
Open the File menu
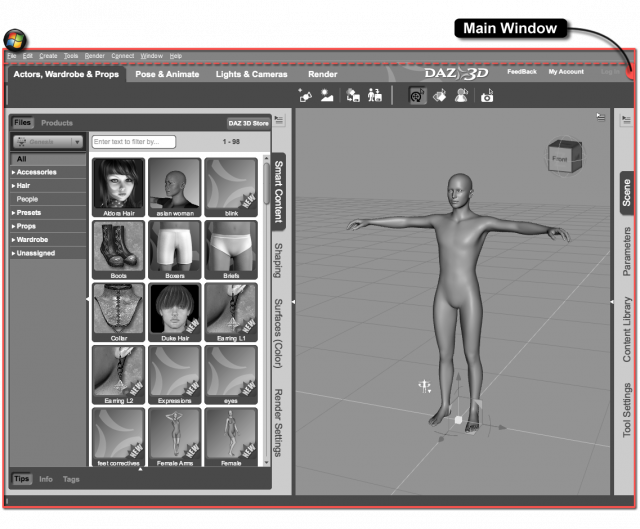coord(11,56)
